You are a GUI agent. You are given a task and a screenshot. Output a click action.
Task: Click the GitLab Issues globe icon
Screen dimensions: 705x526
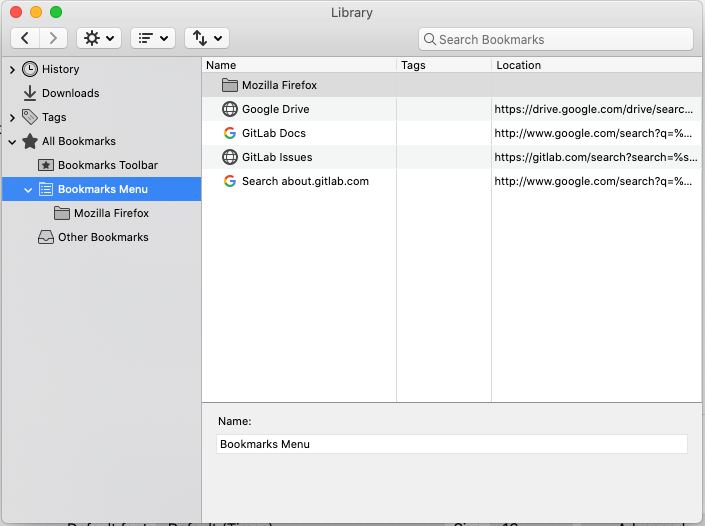(x=230, y=157)
